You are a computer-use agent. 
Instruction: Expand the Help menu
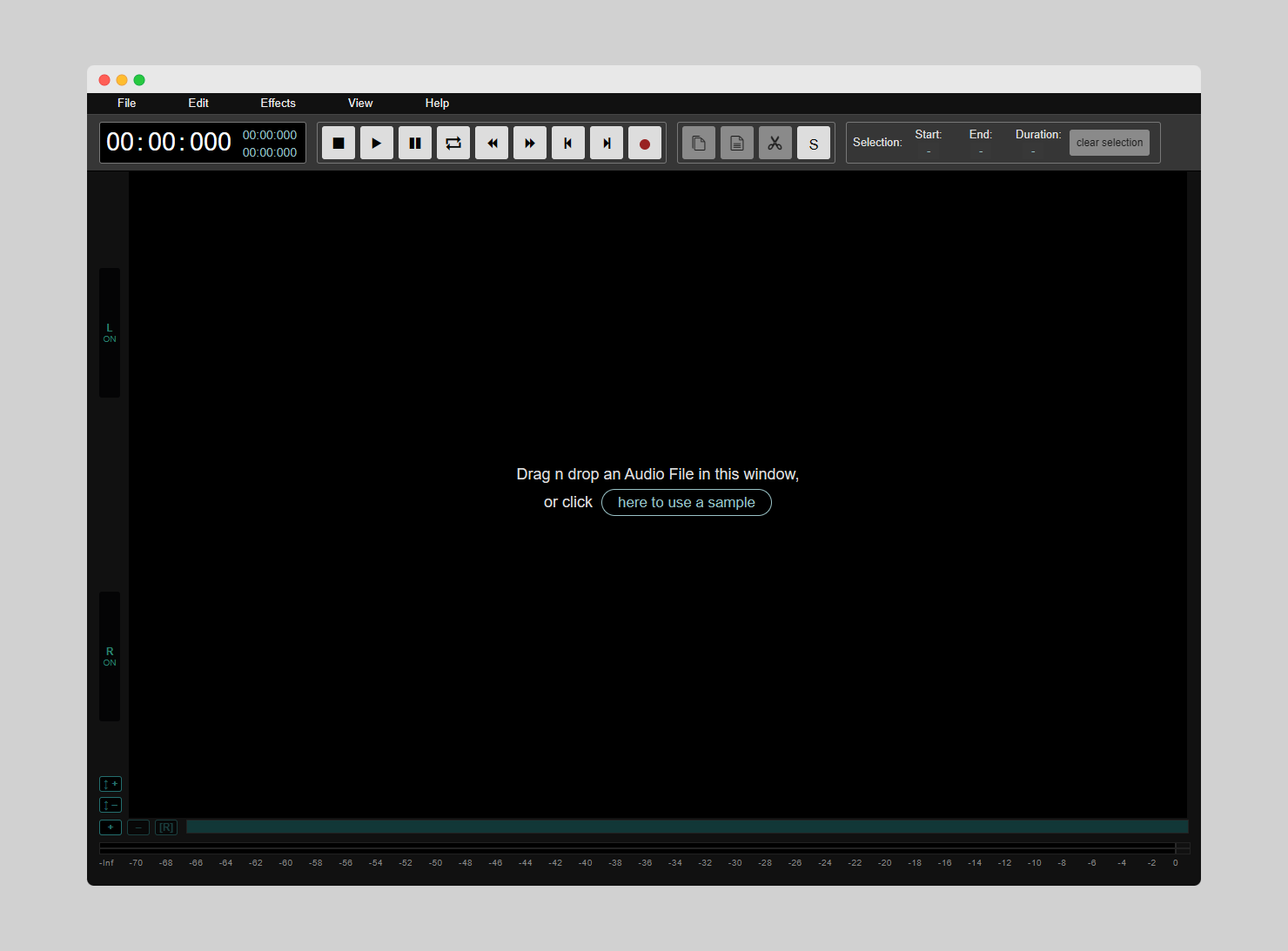pyautogui.click(x=437, y=104)
